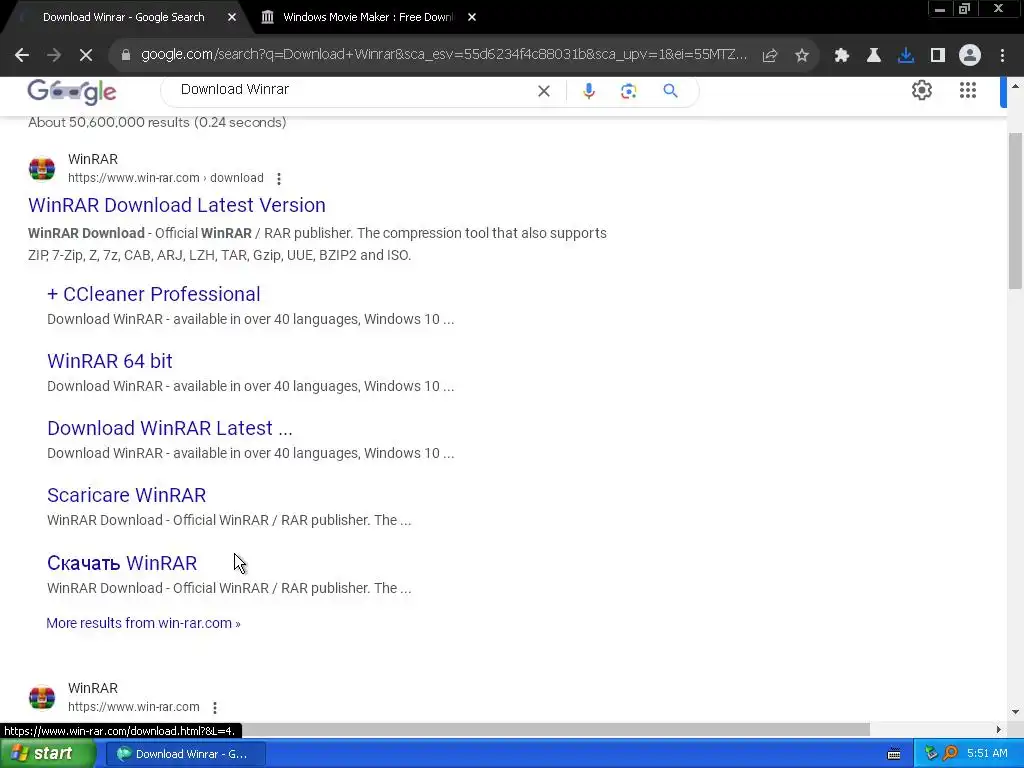Close the Windows Movie Maker tab
The height and width of the screenshot is (768, 1024).
[x=472, y=17]
